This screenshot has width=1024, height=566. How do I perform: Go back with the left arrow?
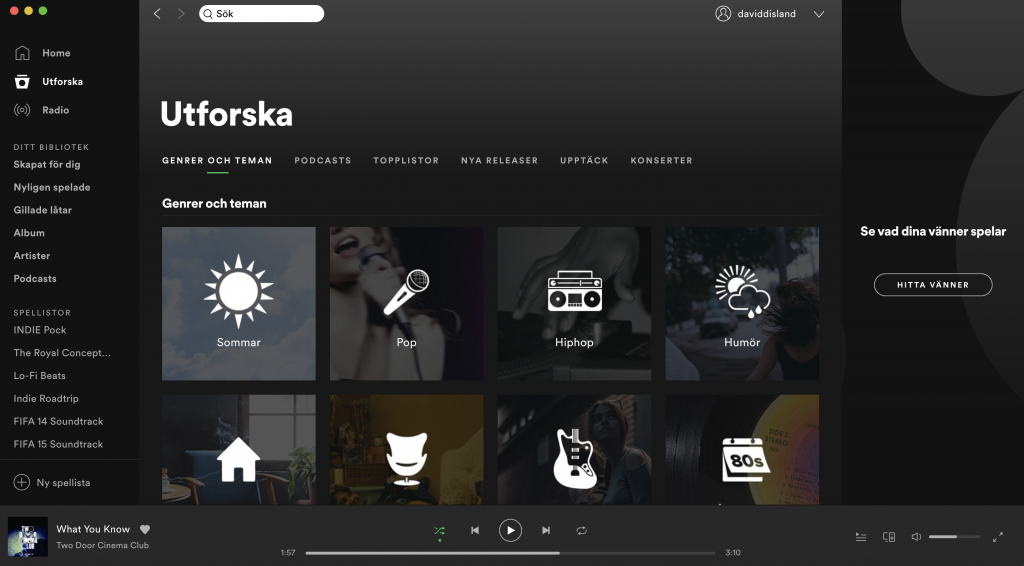[x=157, y=14]
